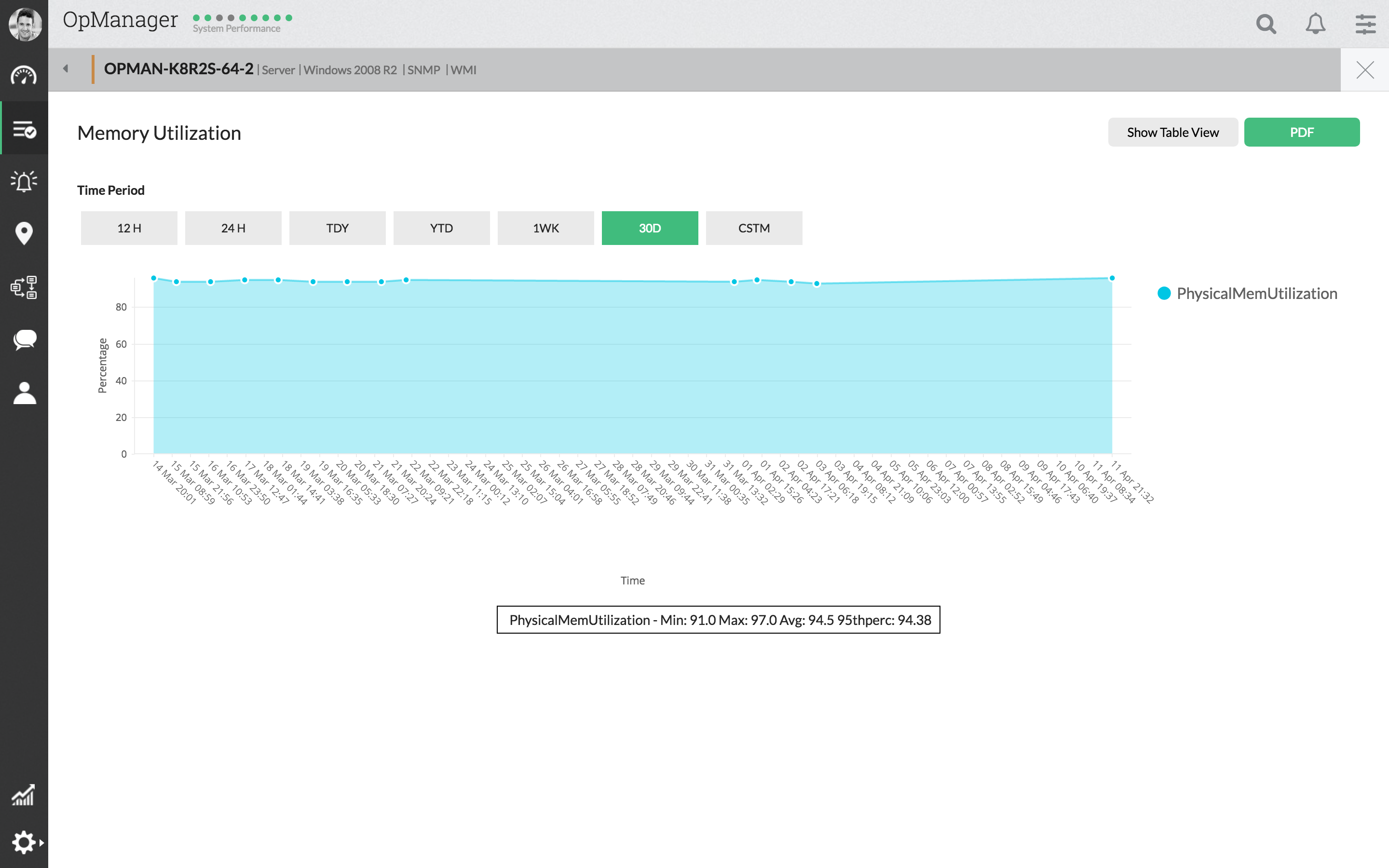Open the chat speech bubble icon
Viewport: 1389px width, 868px height.
25,339
